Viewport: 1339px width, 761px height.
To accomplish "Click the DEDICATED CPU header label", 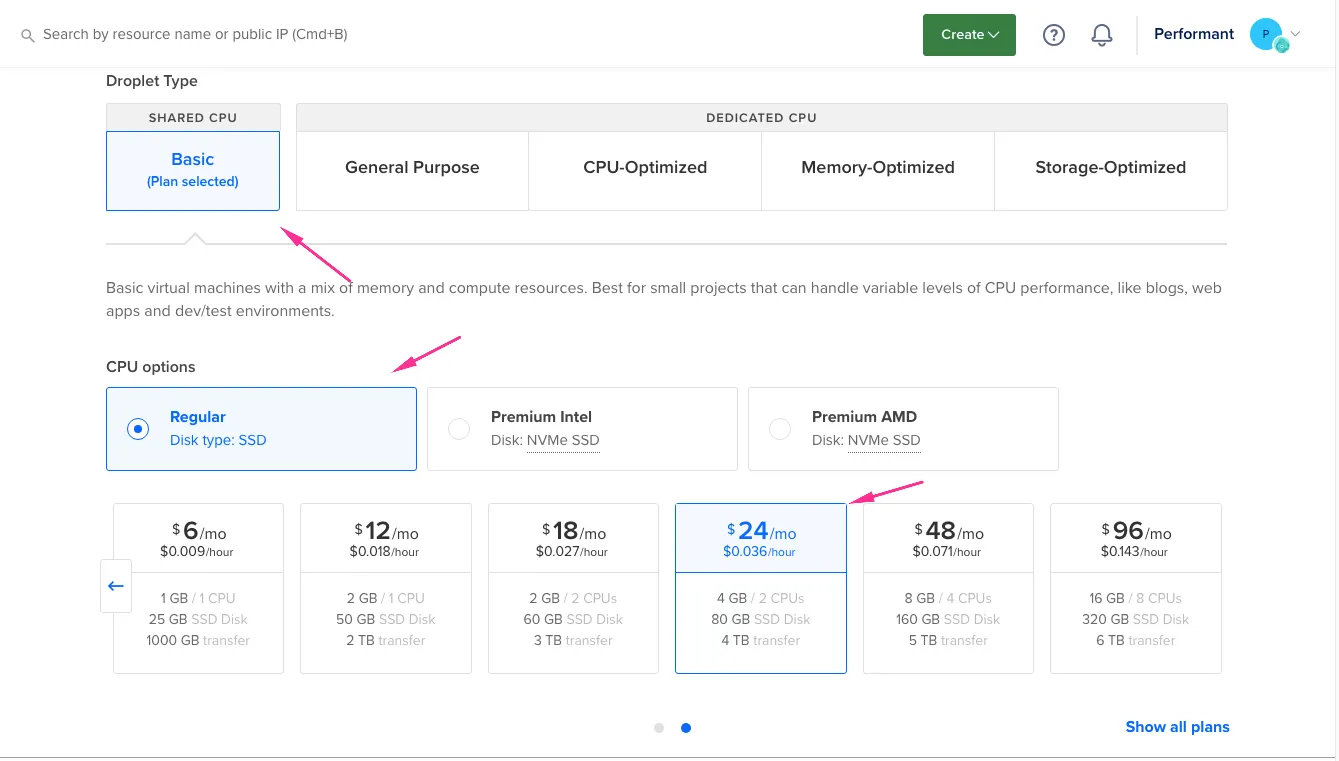I will [x=761, y=117].
